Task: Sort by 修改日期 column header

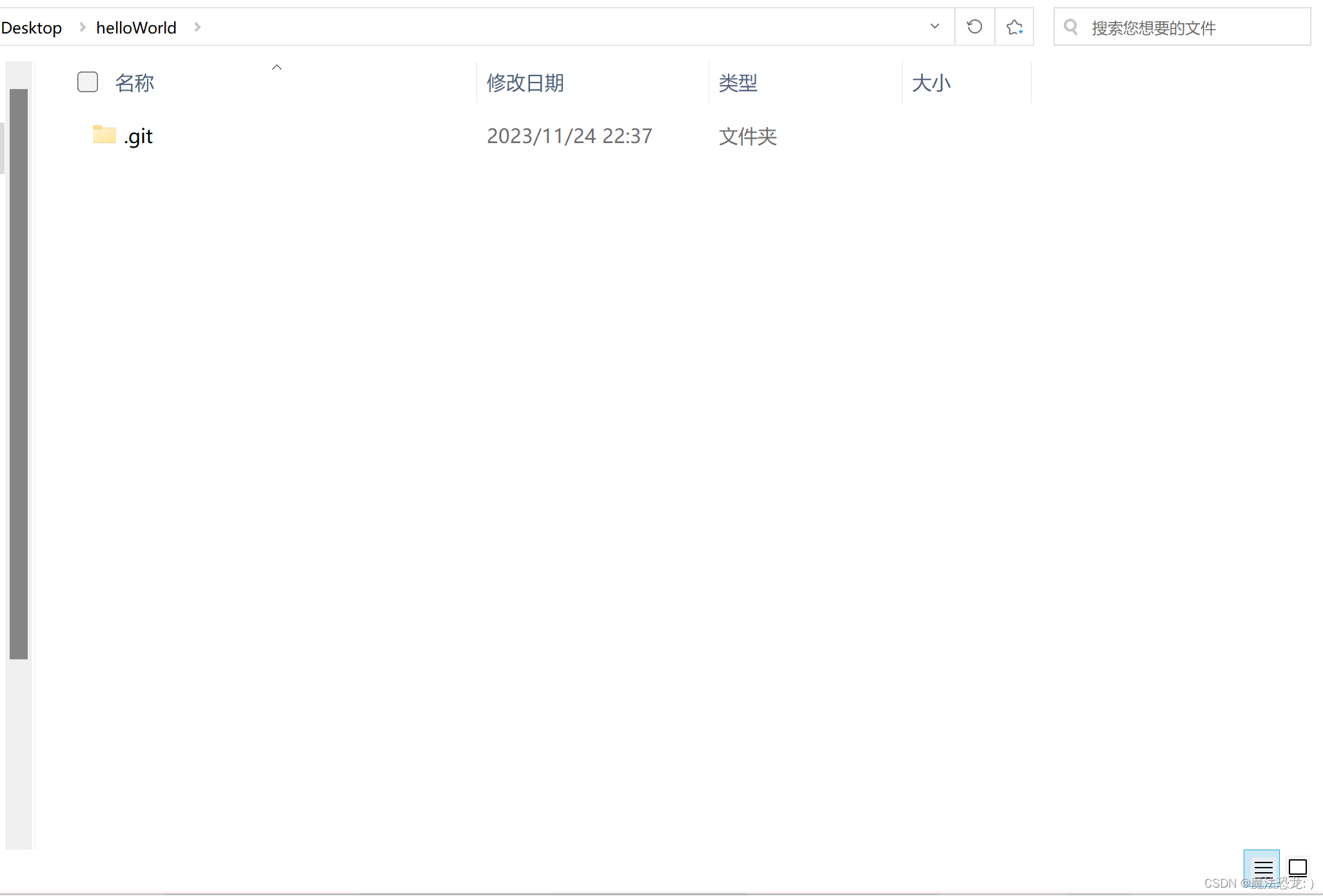Action: [x=525, y=83]
